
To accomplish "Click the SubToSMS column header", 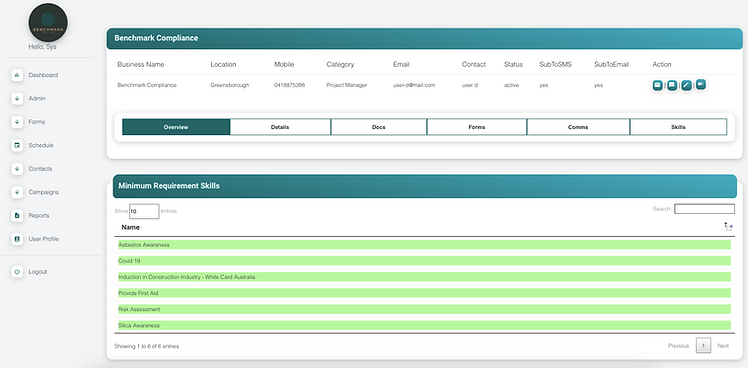I will click(x=555, y=64).
